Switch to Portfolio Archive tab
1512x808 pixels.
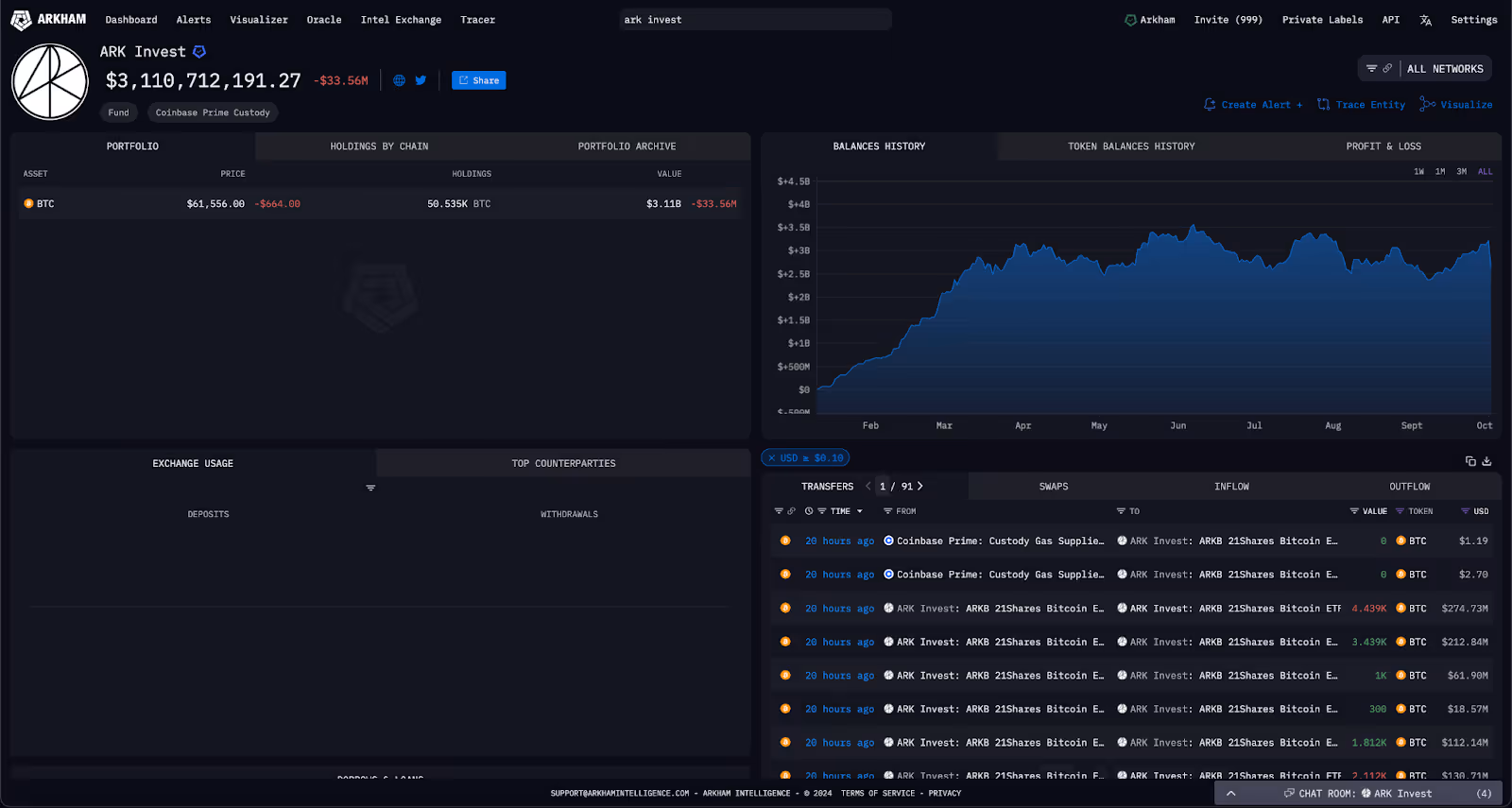(627, 146)
